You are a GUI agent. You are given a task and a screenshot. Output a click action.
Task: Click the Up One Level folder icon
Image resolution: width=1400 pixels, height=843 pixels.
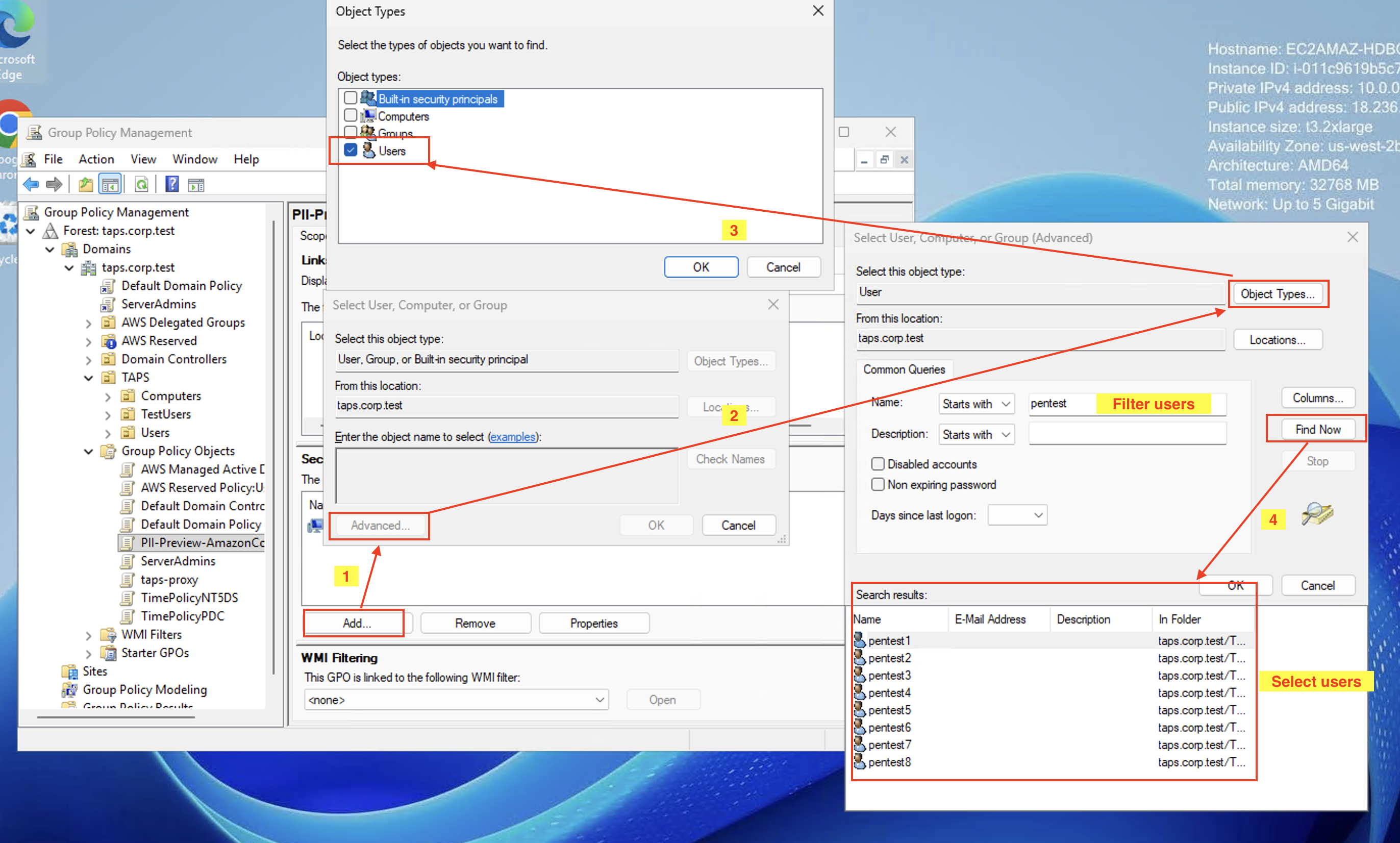coord(85,184)
